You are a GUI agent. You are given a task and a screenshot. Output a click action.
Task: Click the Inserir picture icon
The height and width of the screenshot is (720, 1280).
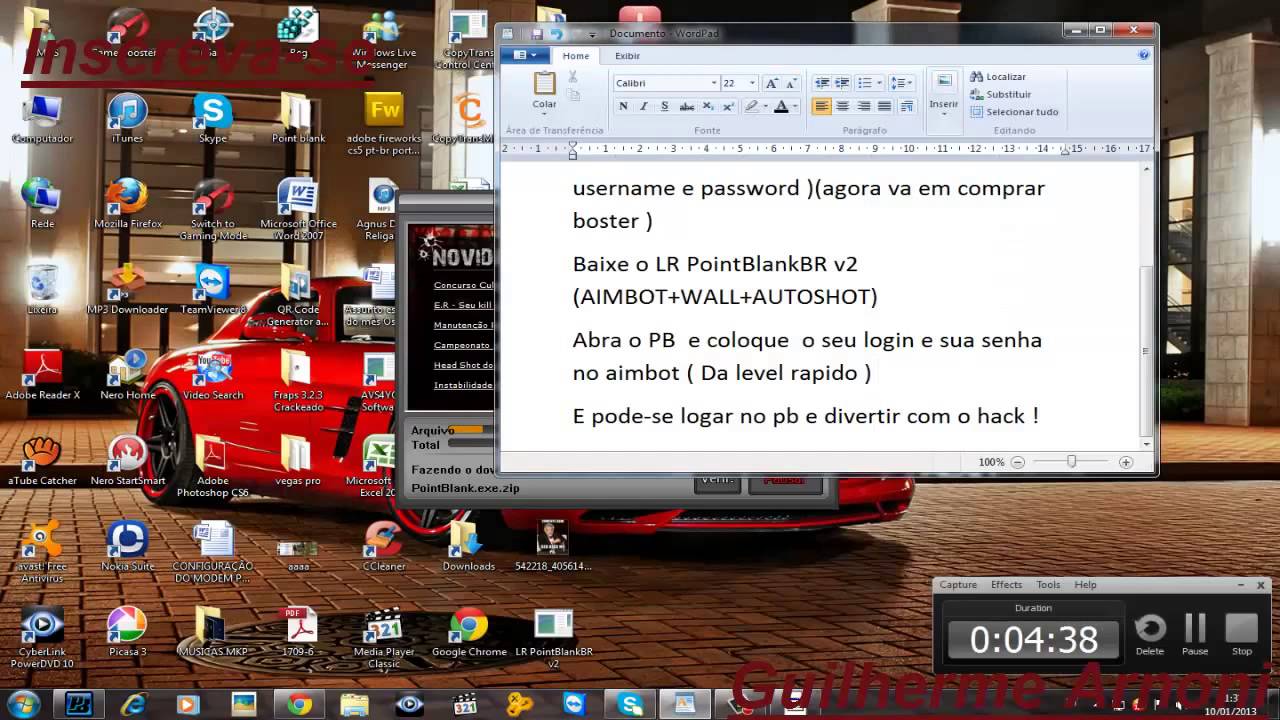pos(943,82)
